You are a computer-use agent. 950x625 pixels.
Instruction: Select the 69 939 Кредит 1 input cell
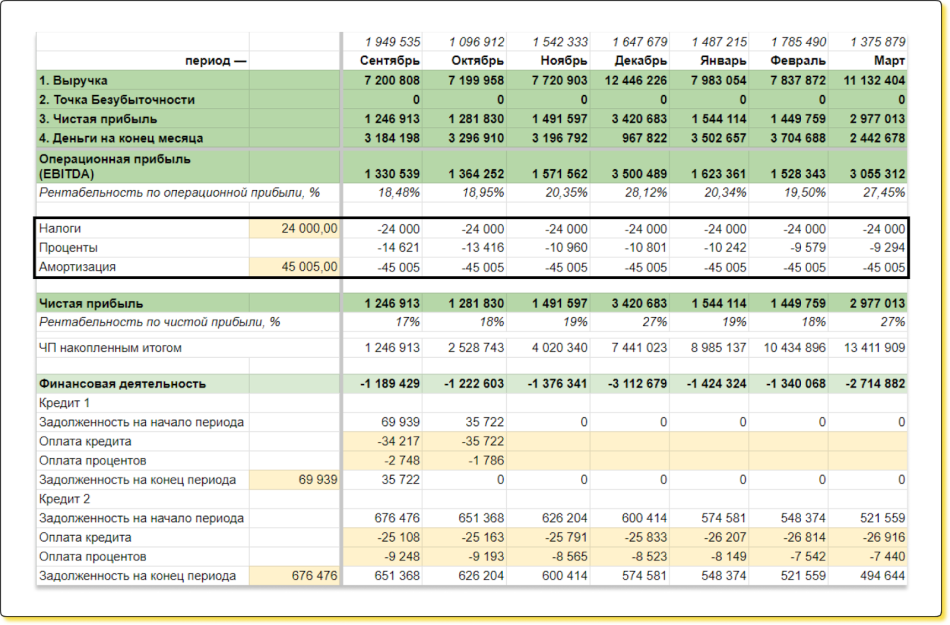tap(294, 480)
